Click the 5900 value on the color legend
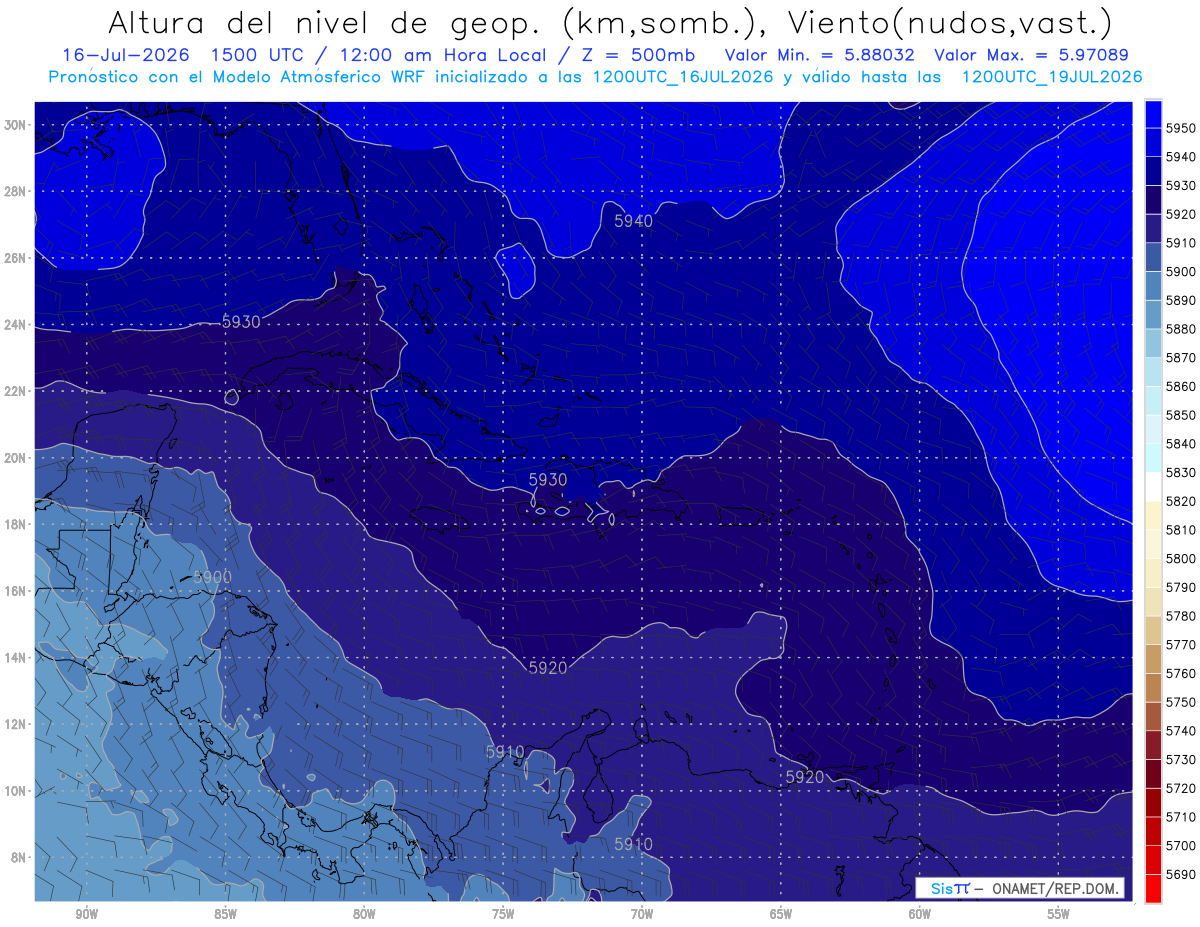This screenshot has height=927, width=1200. 1180,271
